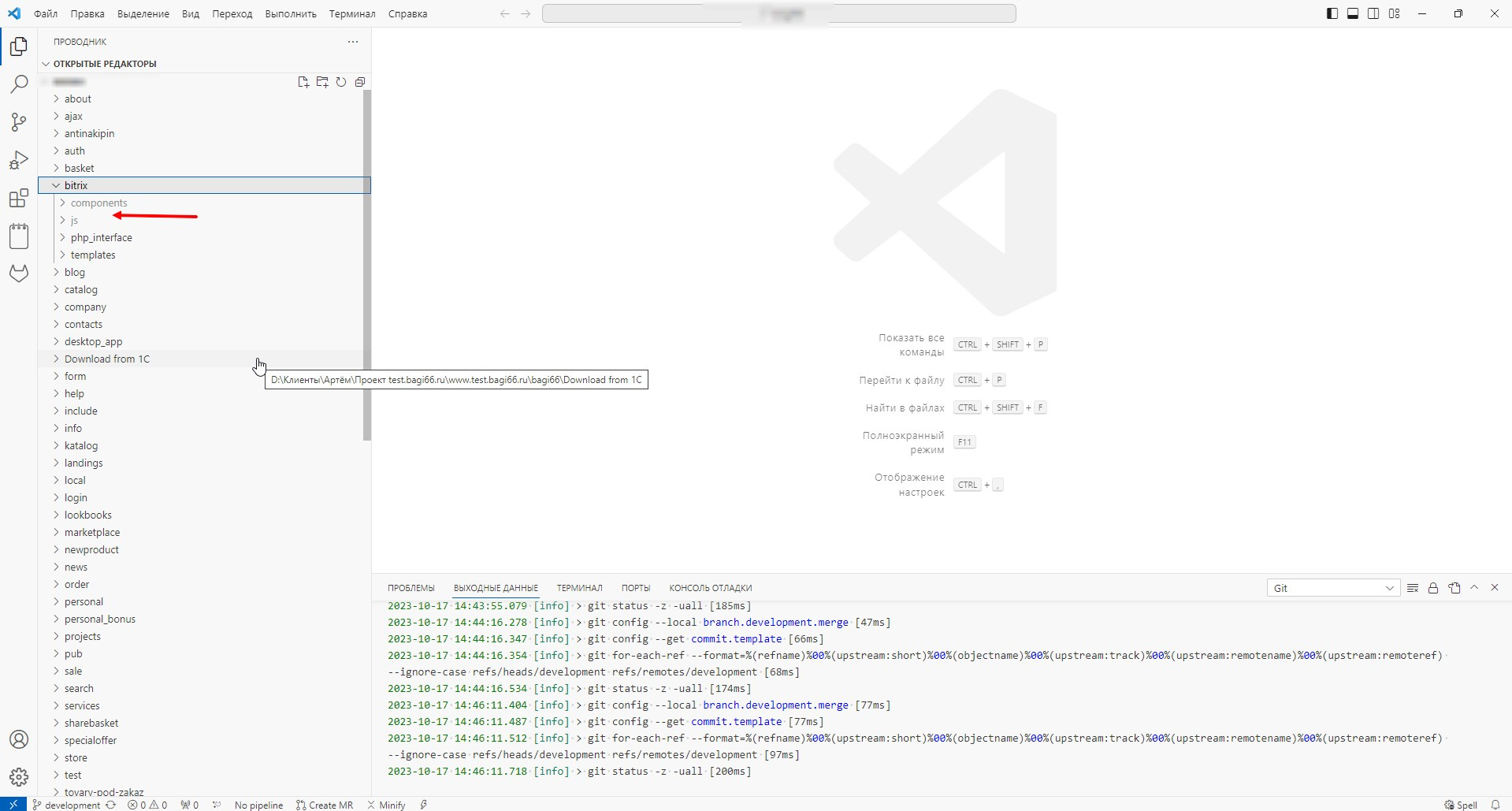Select Git output channel dropdown

[x=1333, y=588]
